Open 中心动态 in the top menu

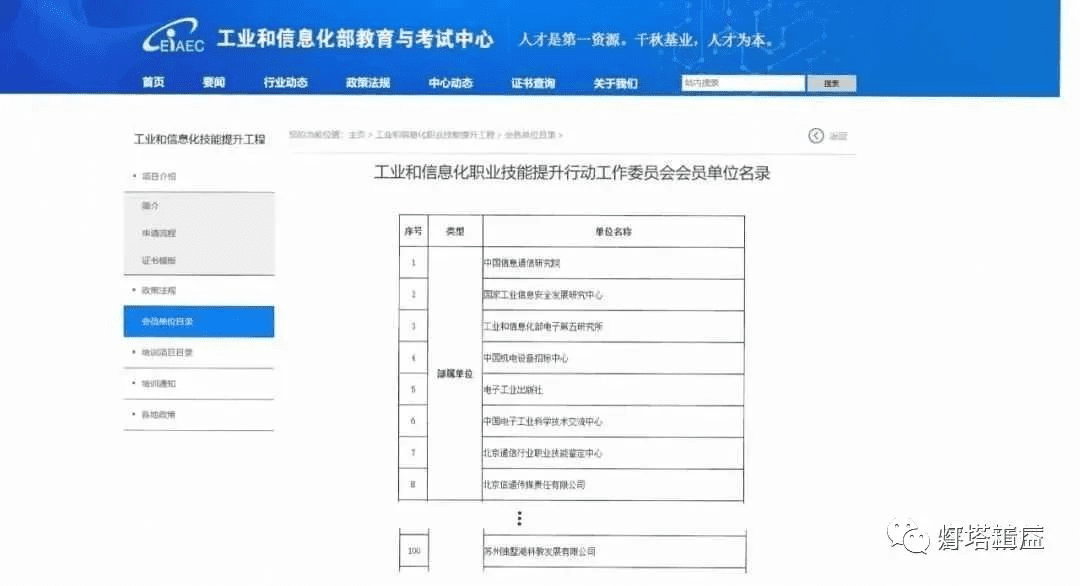pyautogui.click(x=450, y=83)
